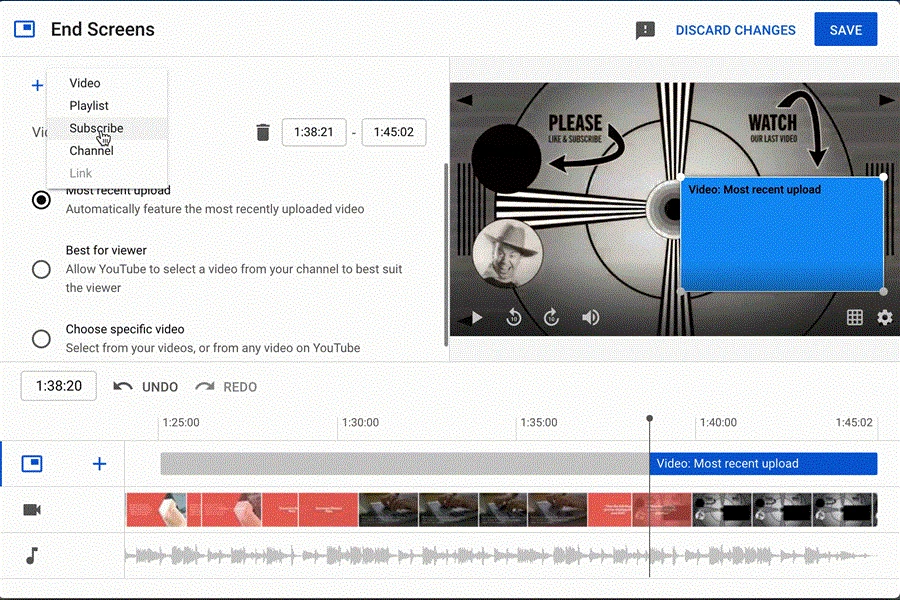Click the audio waveform track
Screen dimensions: 900x600
(x=502, y=556)
